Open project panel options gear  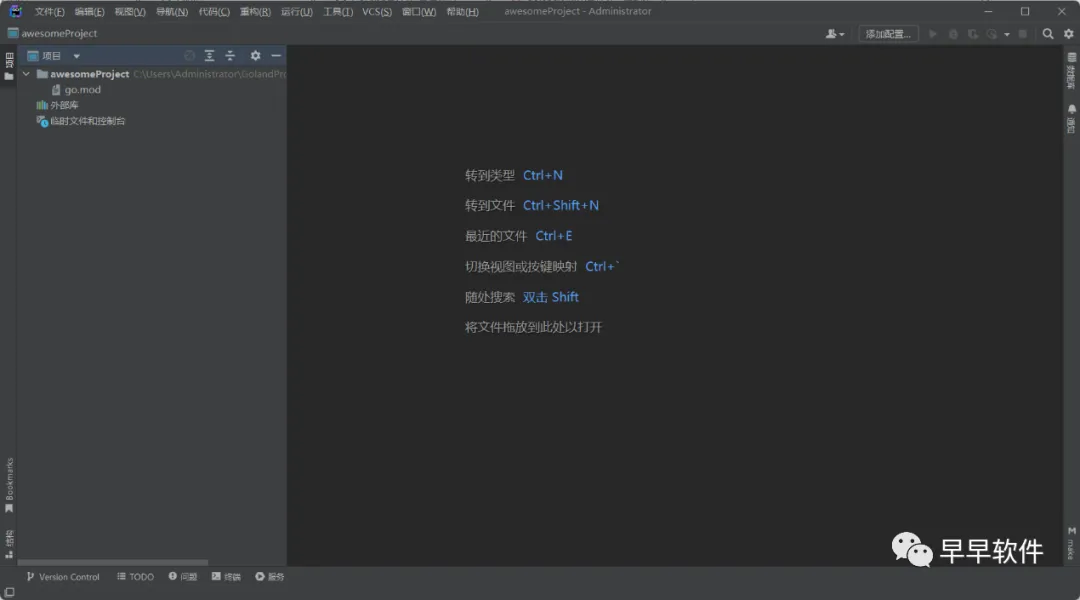pyautogui.click(x=256, y=56)
